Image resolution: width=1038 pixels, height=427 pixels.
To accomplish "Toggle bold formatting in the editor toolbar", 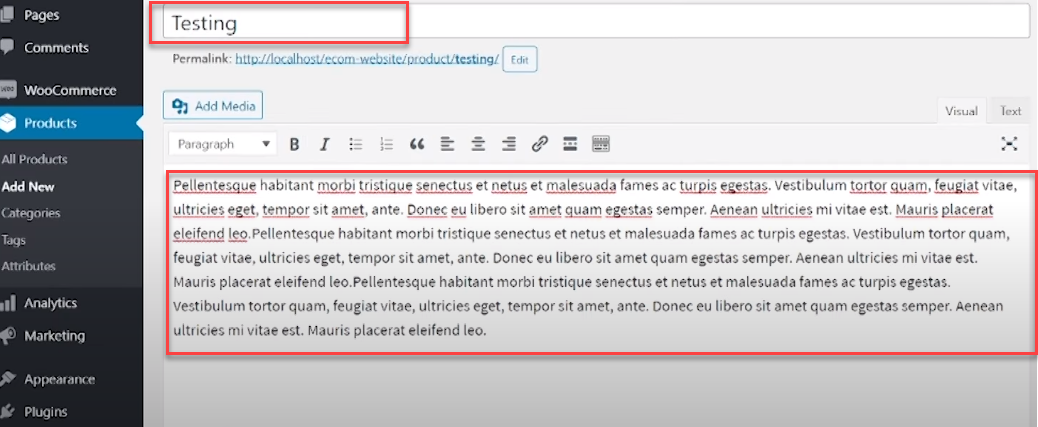I will coord(295,144).
